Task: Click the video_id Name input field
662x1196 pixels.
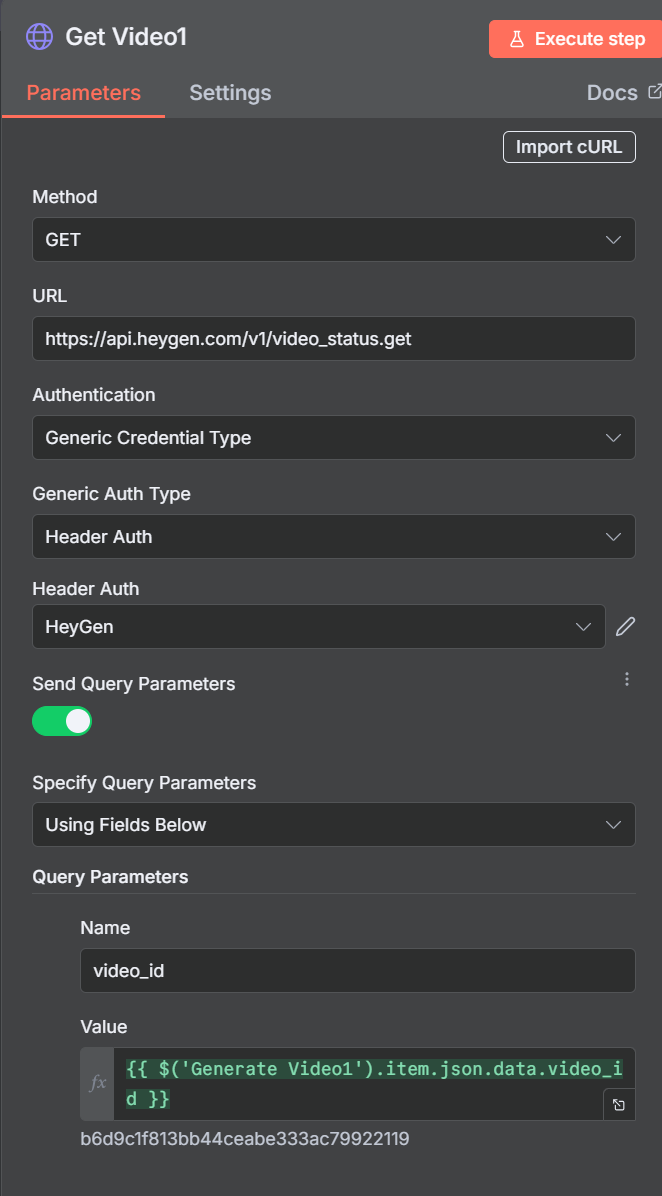Action: point(358,970)
